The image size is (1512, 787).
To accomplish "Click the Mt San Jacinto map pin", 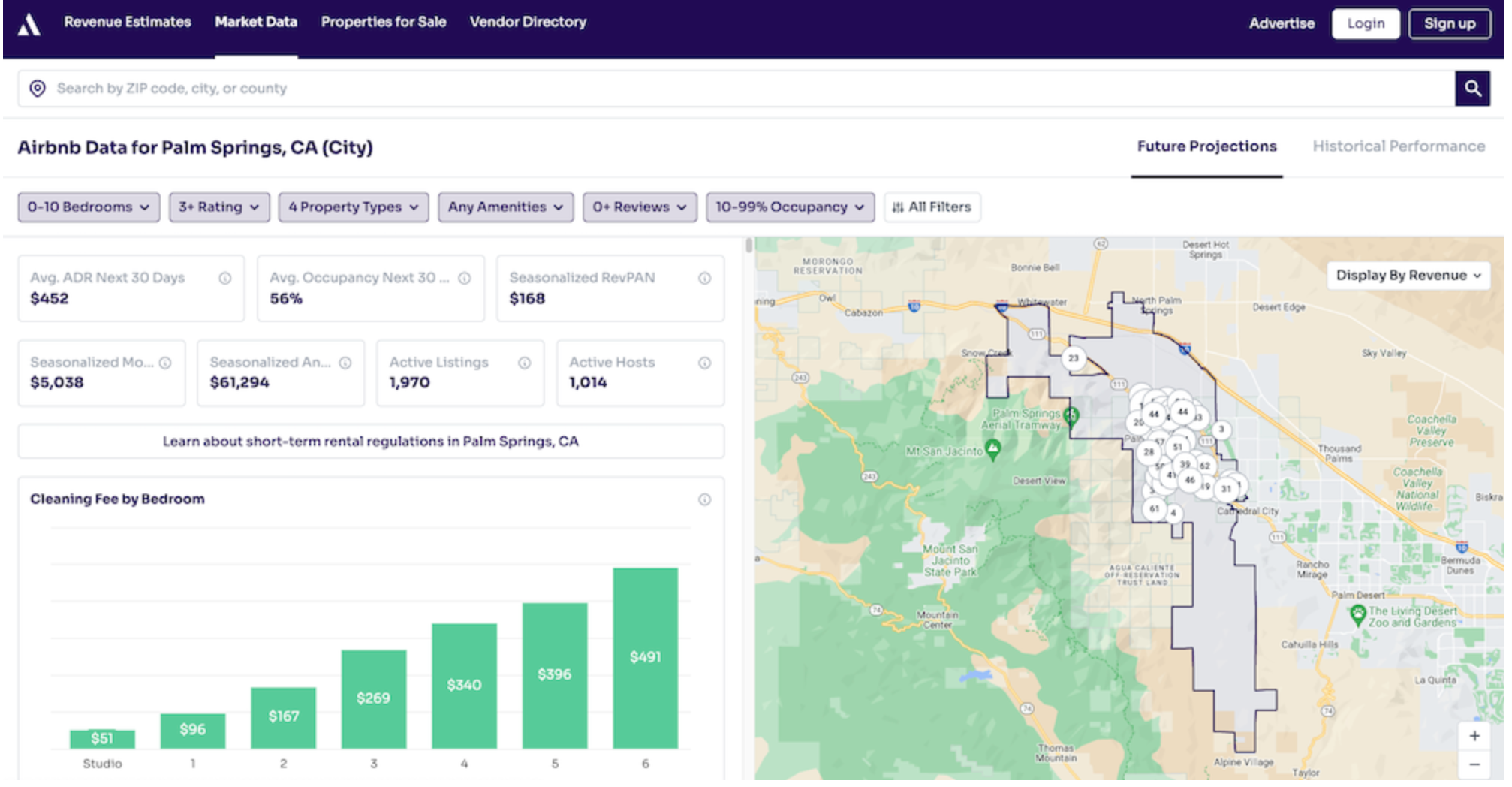I will click(x=993, y=449).
